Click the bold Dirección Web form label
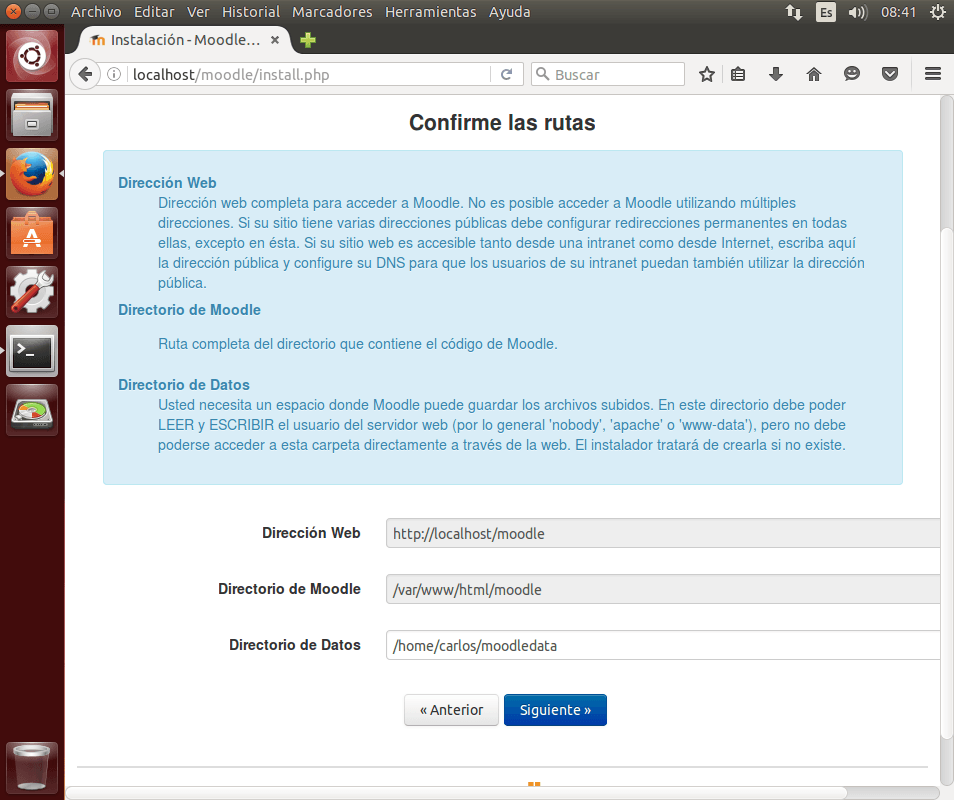 click(x=312, y=533)
